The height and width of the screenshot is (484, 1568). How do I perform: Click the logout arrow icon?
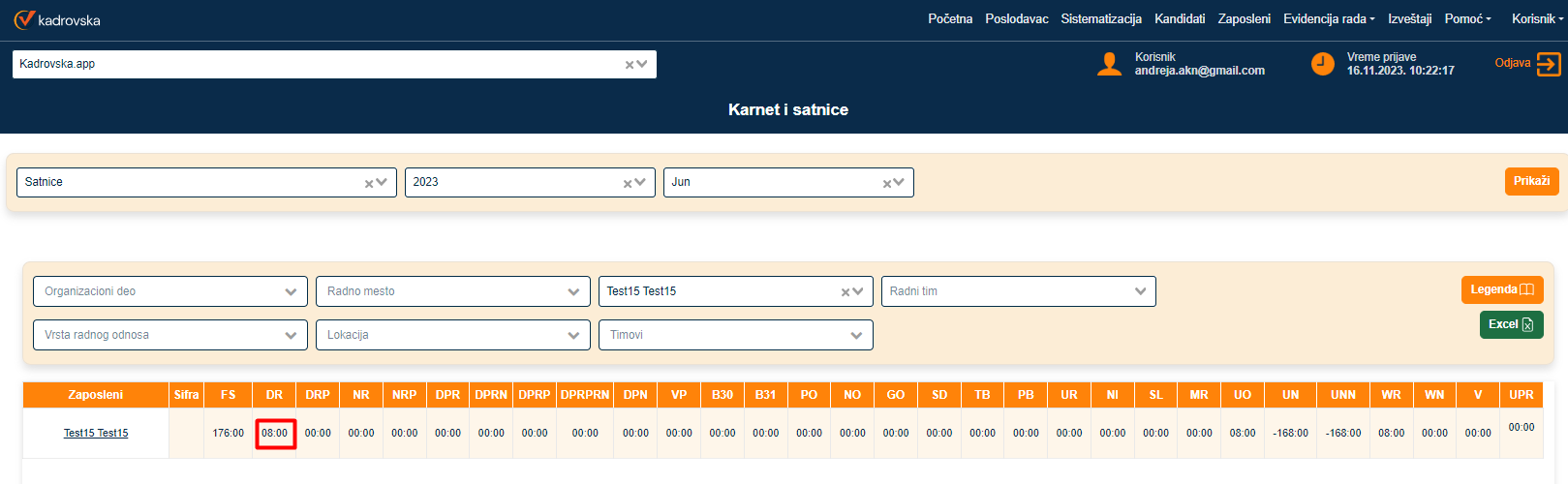[1549, 64]
